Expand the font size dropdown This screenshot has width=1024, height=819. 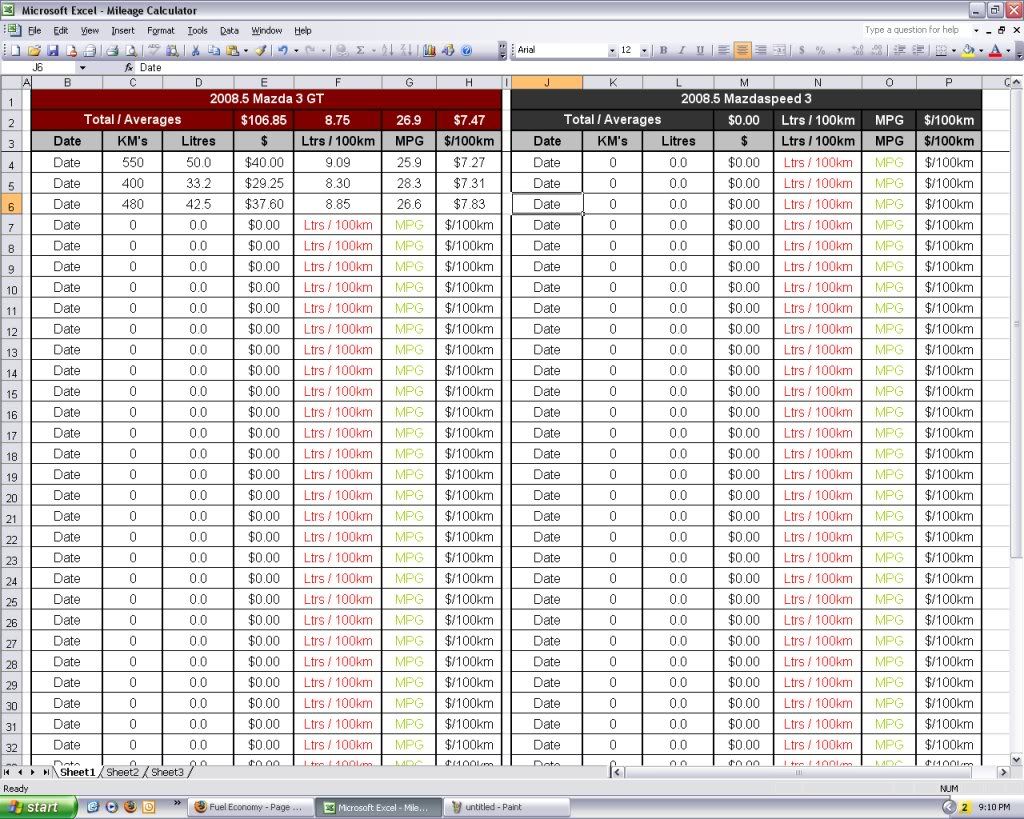[x=645, y=50]
